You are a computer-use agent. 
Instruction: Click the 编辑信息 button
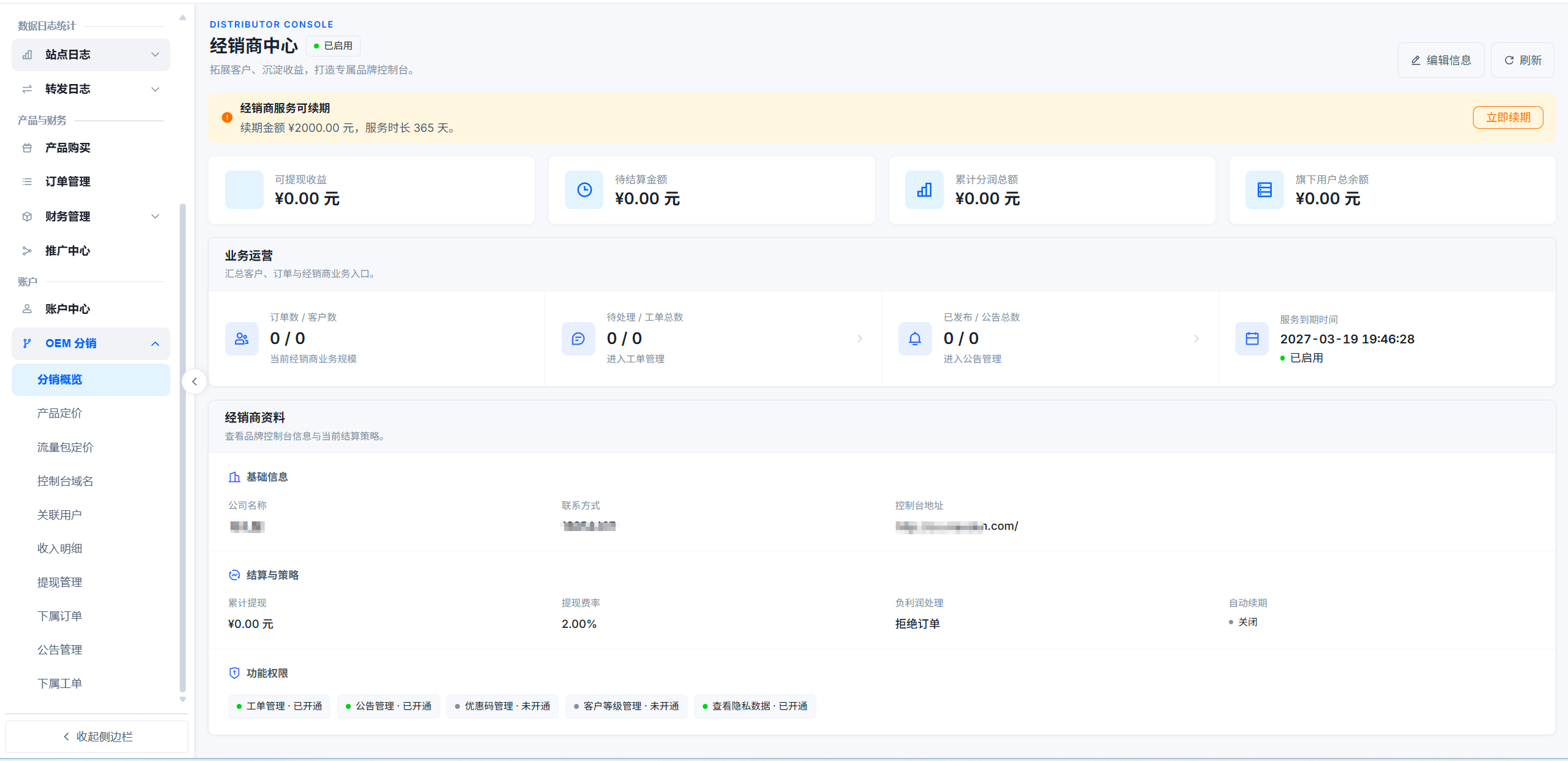[x=1440, y=60]
